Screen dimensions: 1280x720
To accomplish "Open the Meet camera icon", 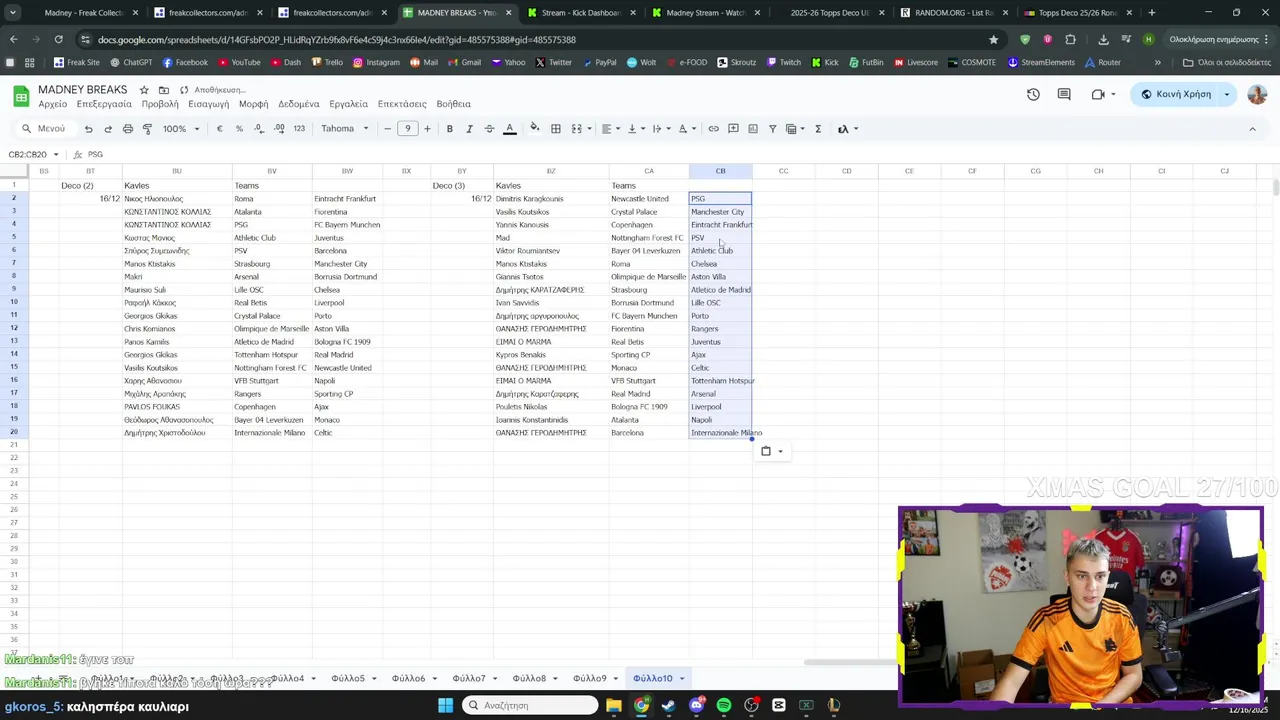I will [1098, 94].
